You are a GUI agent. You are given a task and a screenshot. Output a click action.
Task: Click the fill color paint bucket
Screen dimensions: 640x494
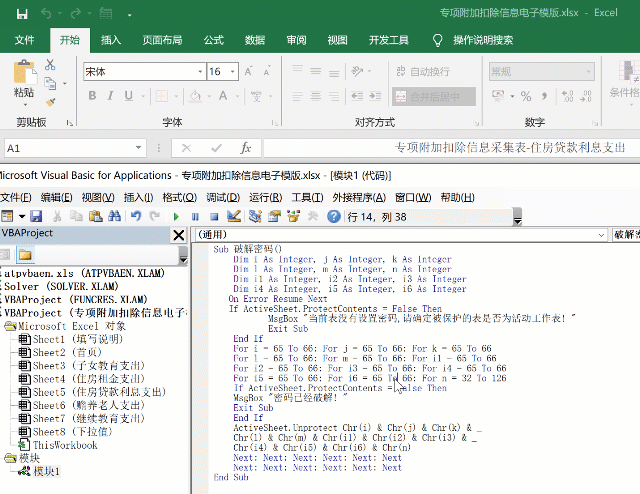(x=195, y=96)
